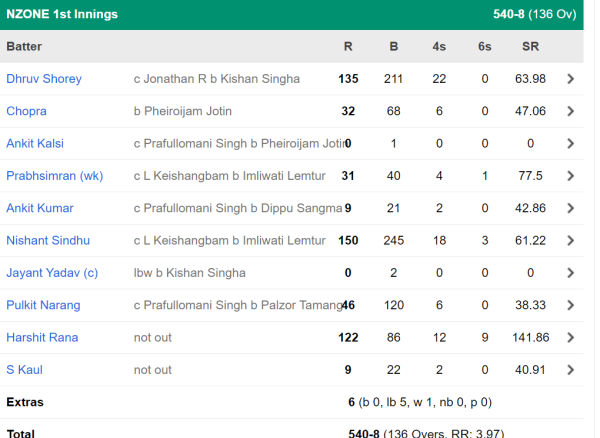Expand Harshit Rana row chevron
600x438 pixels.
click(570, 338)
